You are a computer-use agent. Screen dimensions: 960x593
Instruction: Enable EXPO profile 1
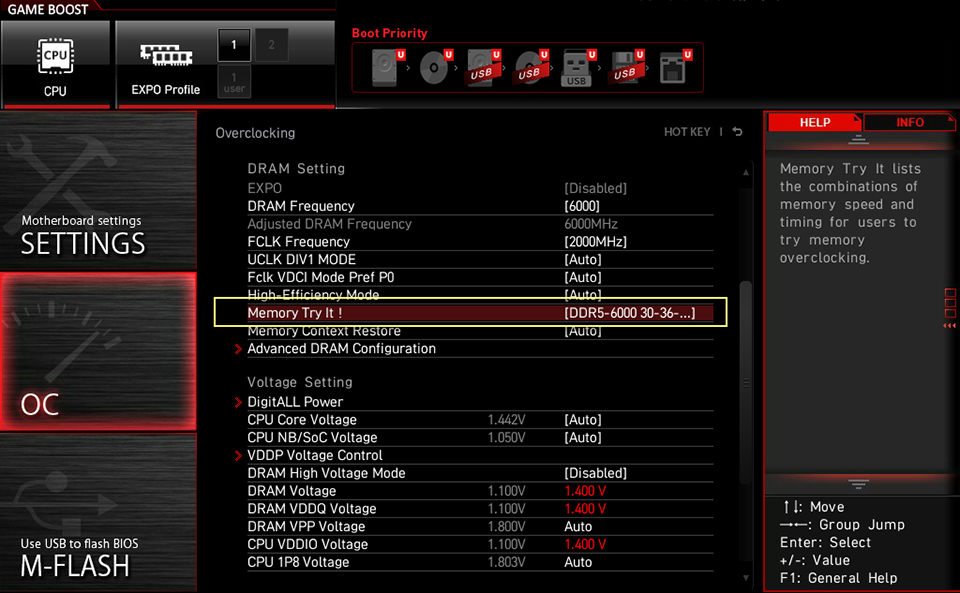point(234,45)
